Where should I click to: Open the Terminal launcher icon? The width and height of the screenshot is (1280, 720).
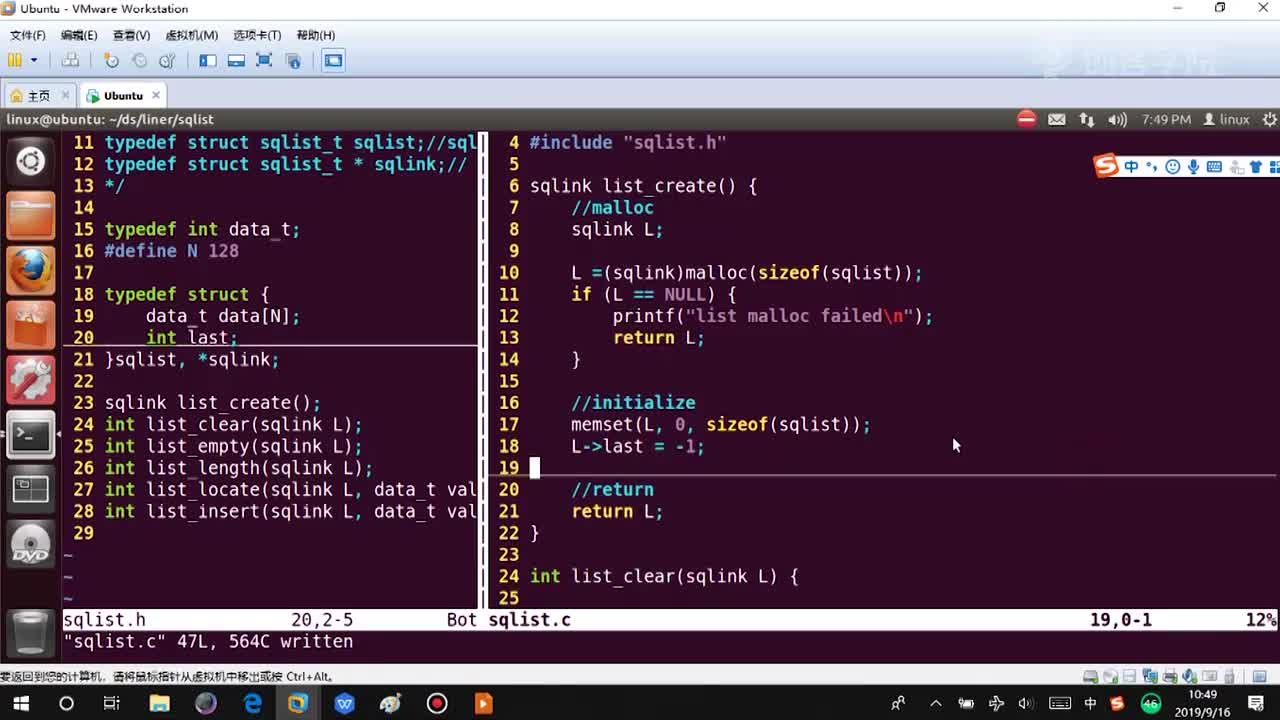click(x=31, y=434)
